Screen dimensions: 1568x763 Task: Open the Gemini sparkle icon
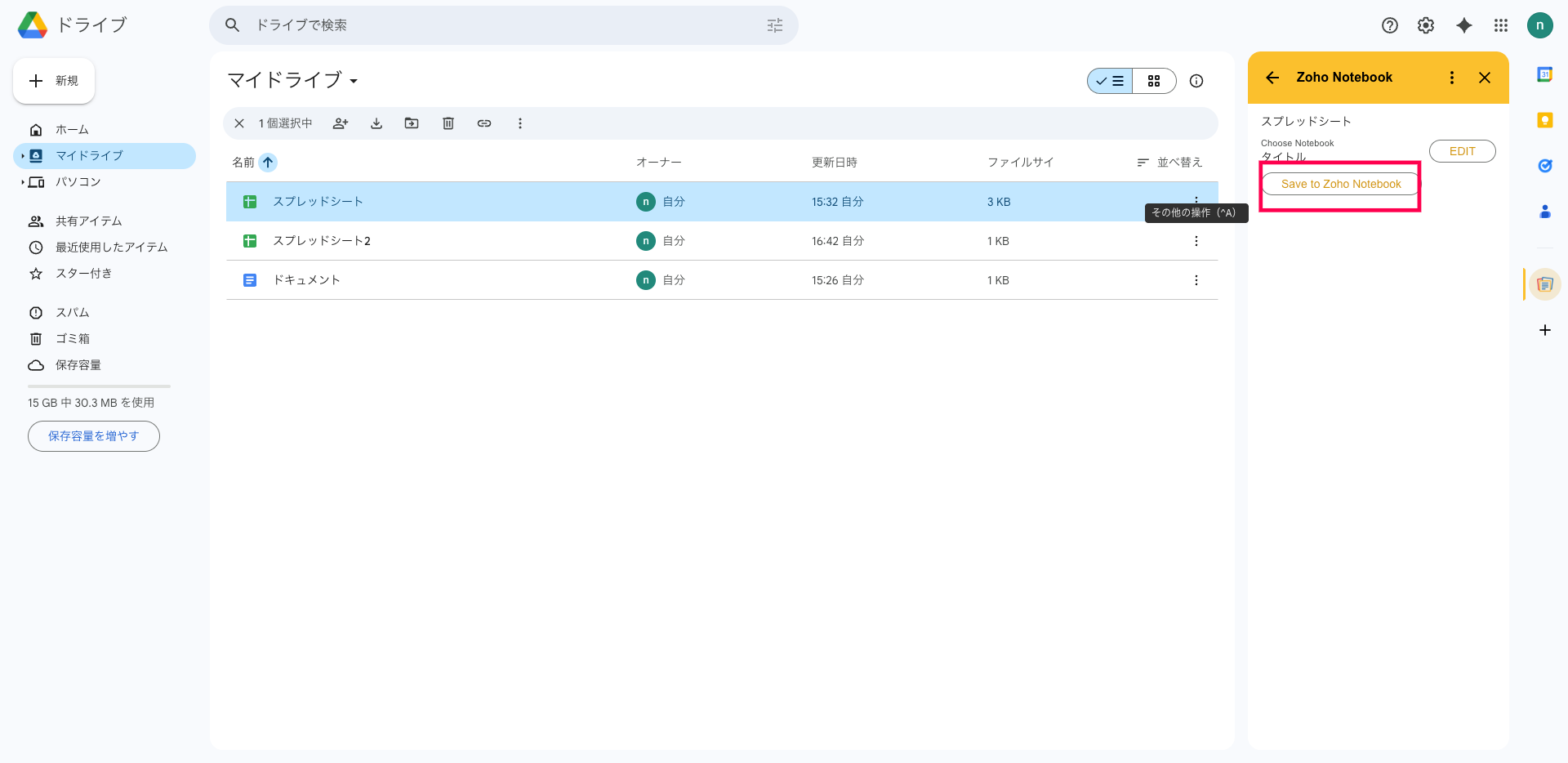point(1464,25)
